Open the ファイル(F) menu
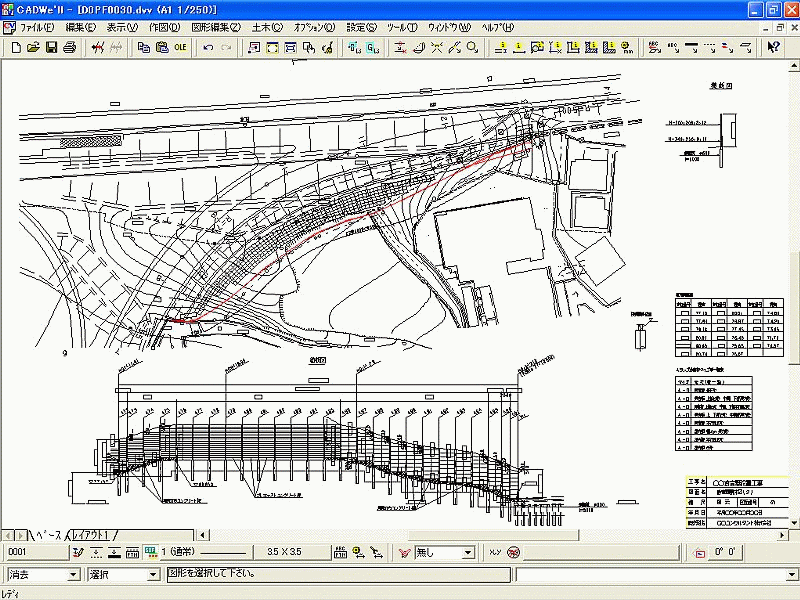 [37, 27]
